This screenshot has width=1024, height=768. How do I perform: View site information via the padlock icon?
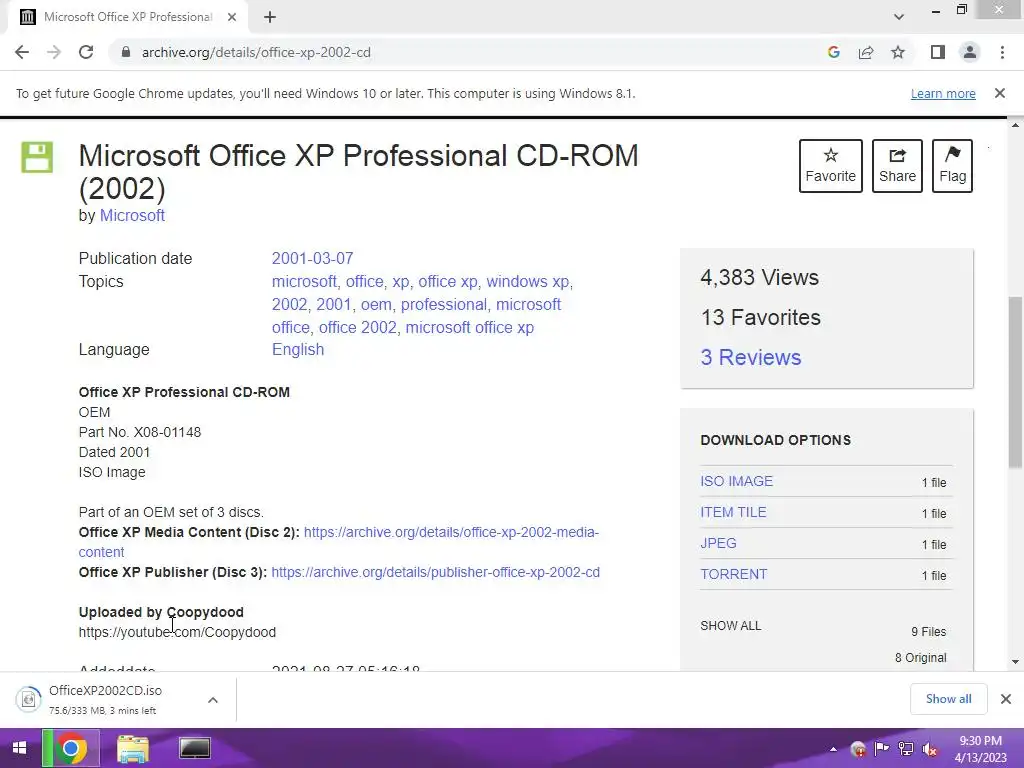(x=125, y=52)
